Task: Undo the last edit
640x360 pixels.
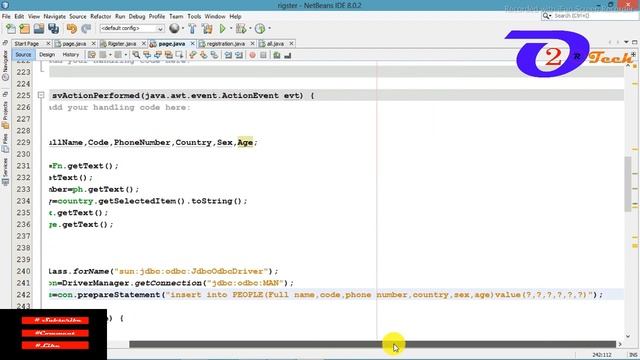Action: pyautogui.click(x=72, y=29)
